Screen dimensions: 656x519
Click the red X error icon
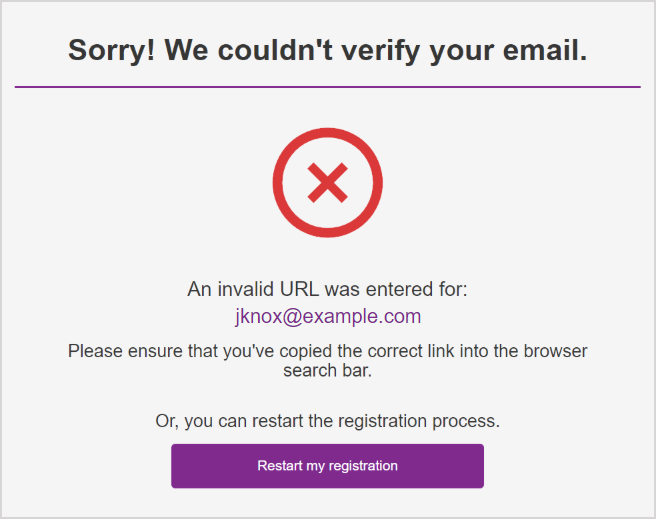[327, 183]
